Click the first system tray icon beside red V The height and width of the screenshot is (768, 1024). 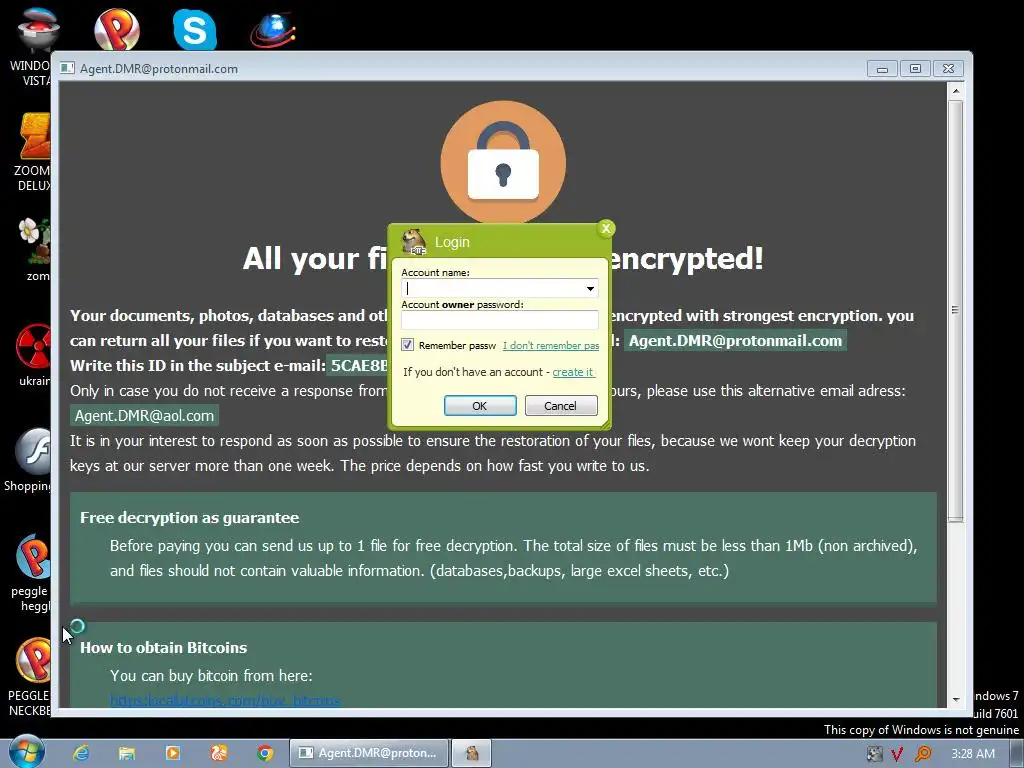point(874,754)
